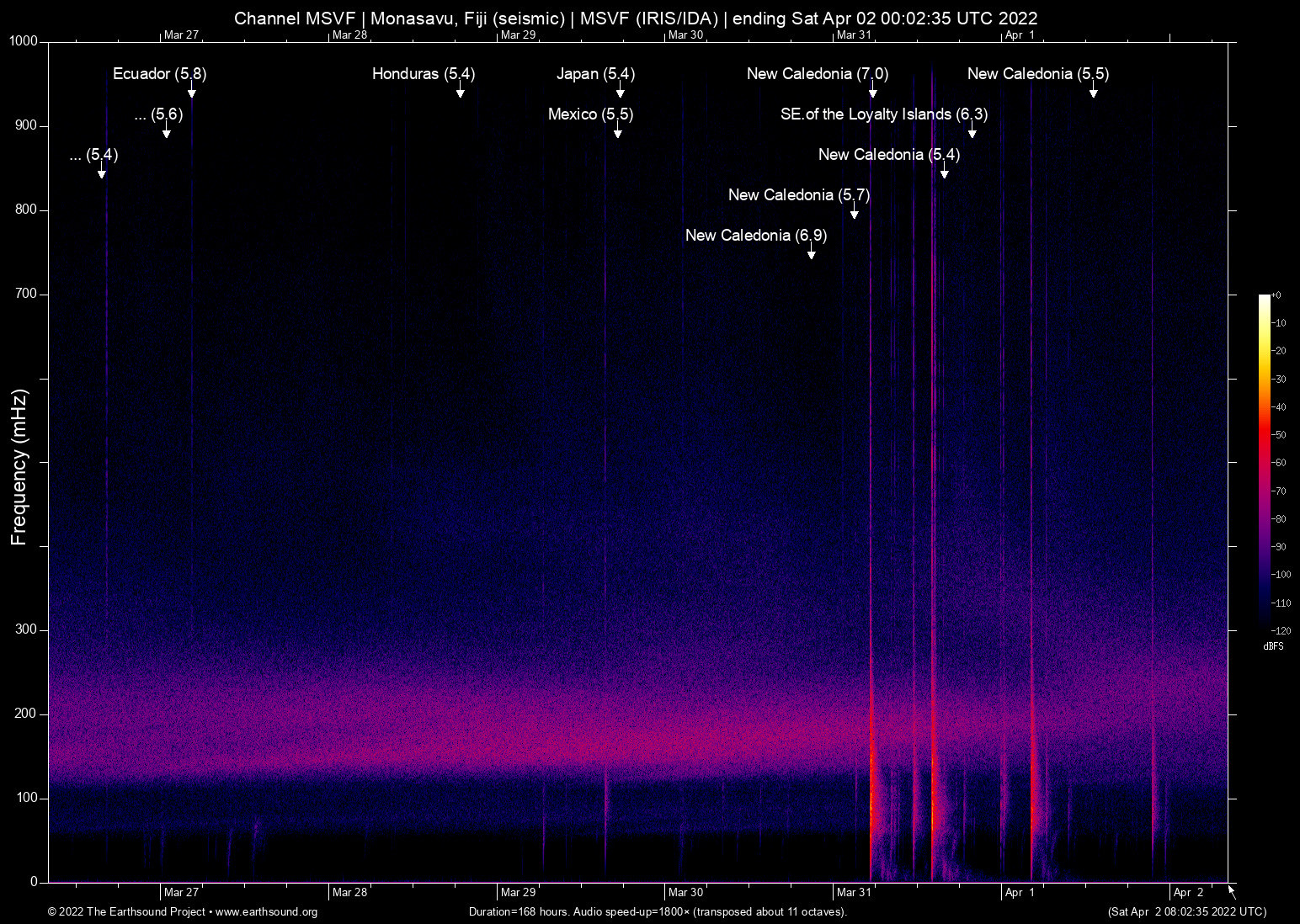Viewport: 1300px width, 924px height.
Task: Click the earthsound.org link in the footer
Action: point(266,912)
